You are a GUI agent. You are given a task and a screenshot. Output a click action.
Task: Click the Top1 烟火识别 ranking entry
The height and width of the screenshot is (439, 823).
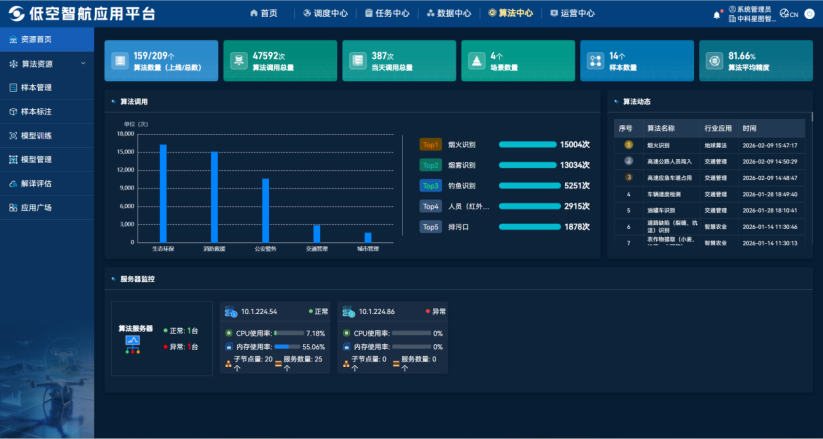(462, 144)
